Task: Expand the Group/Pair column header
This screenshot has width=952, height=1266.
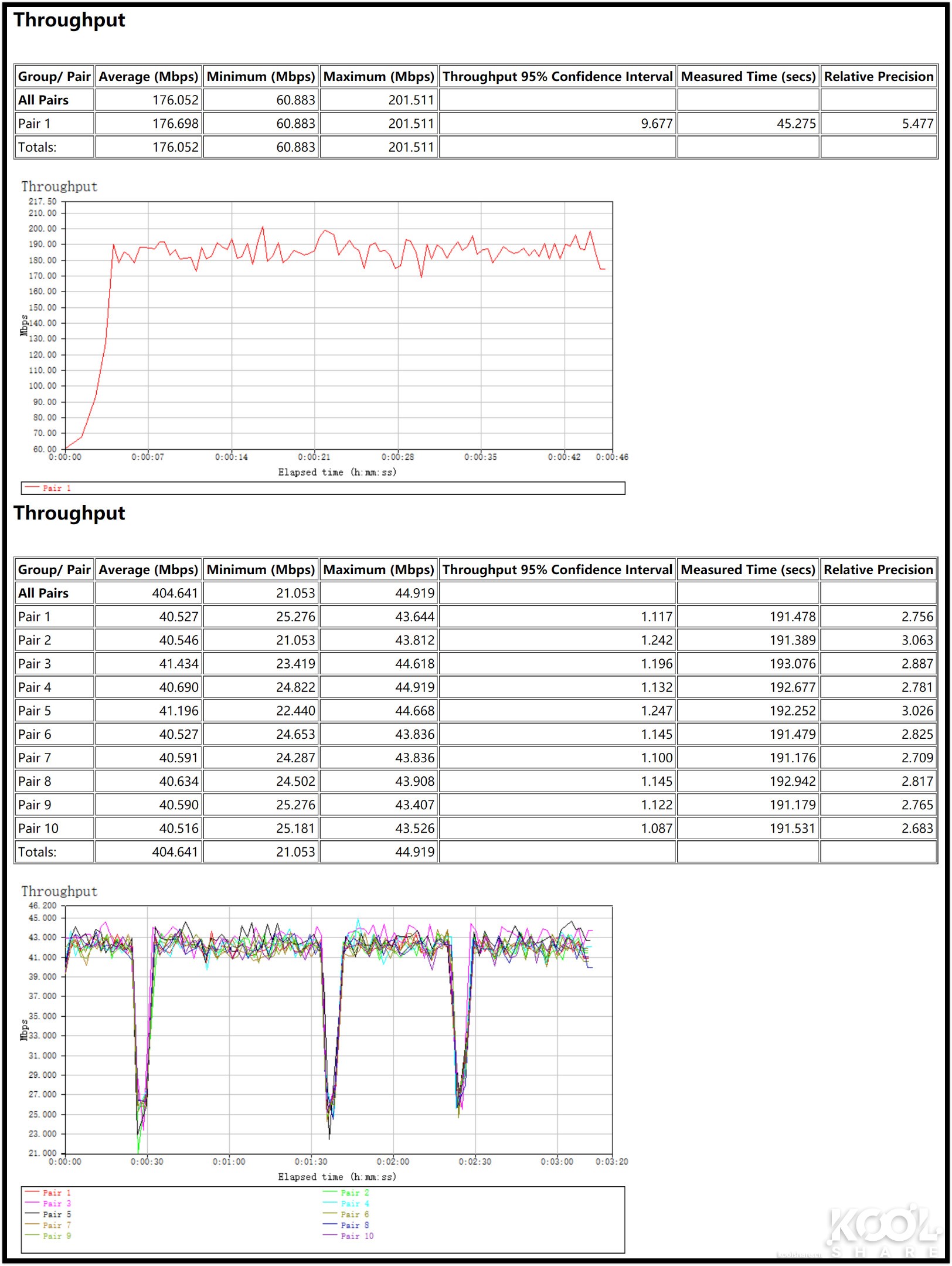Action: coord(53,76)
